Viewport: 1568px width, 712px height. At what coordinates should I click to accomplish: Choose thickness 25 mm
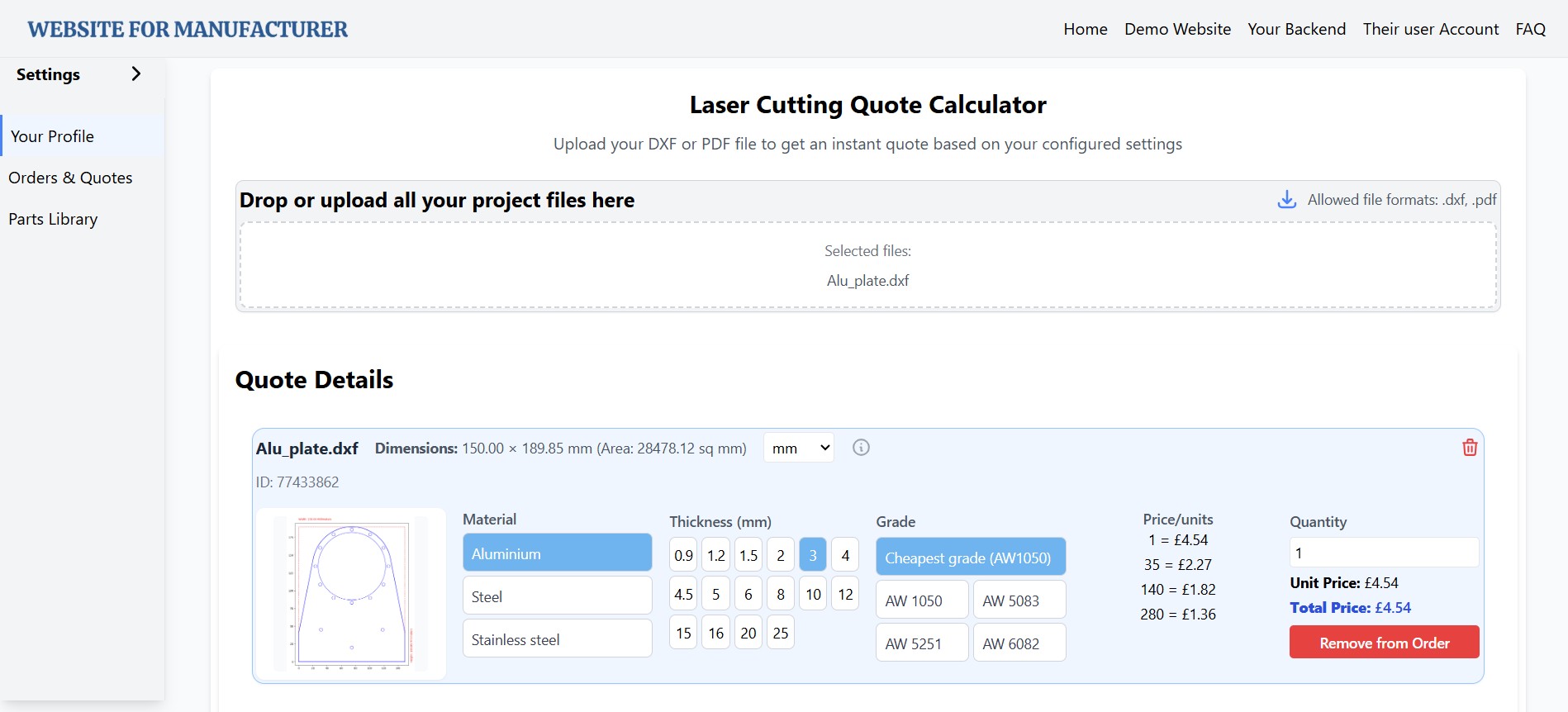pyautogui.click(x=780, y=633)
